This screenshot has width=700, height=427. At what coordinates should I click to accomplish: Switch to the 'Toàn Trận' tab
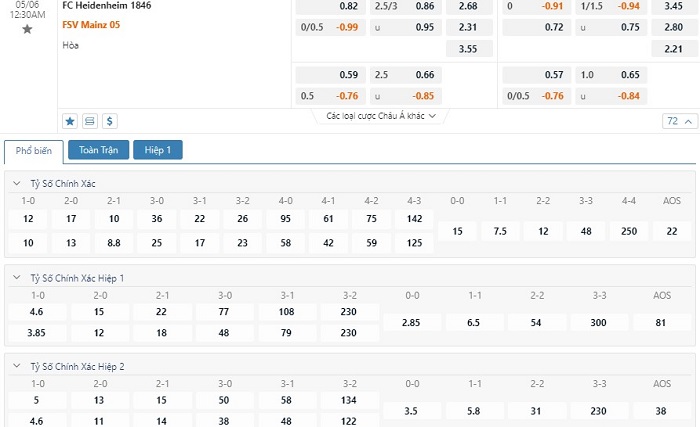coord(98,150)
